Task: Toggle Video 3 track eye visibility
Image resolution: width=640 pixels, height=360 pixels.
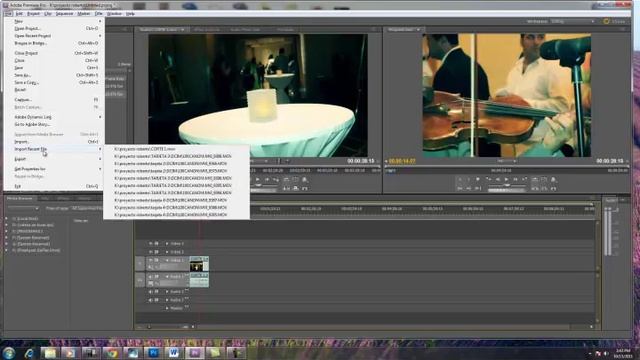Action: click(x=151, y=244)
